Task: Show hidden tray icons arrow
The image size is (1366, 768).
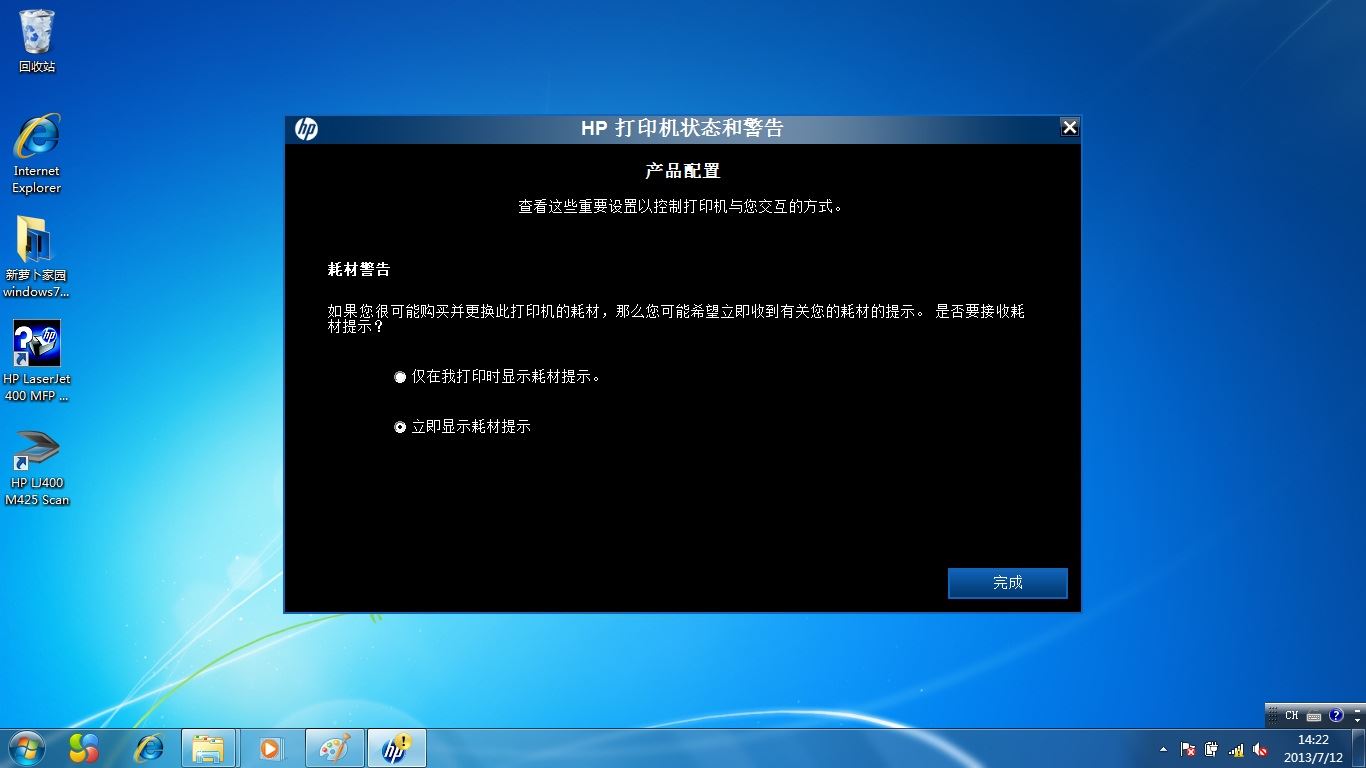Action: click(x=1163, y=749)
